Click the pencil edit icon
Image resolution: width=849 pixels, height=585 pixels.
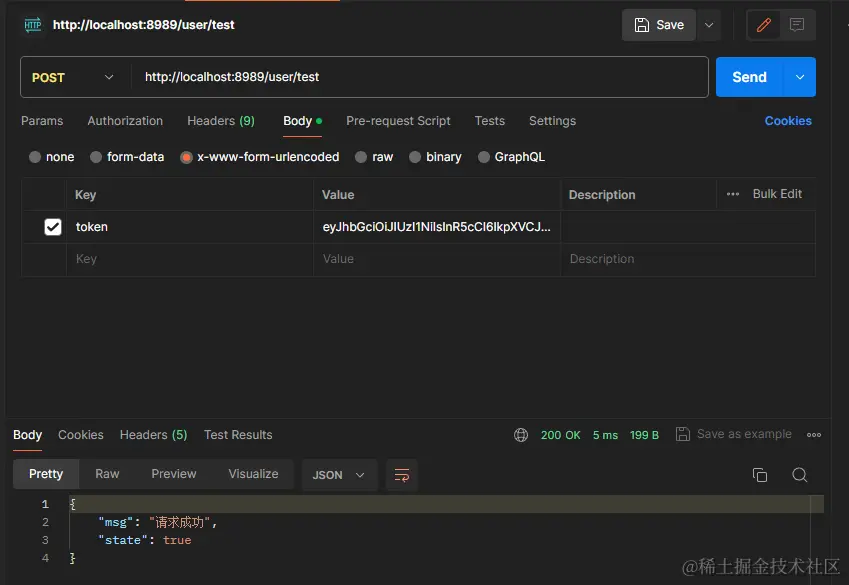tap(763, 25)
